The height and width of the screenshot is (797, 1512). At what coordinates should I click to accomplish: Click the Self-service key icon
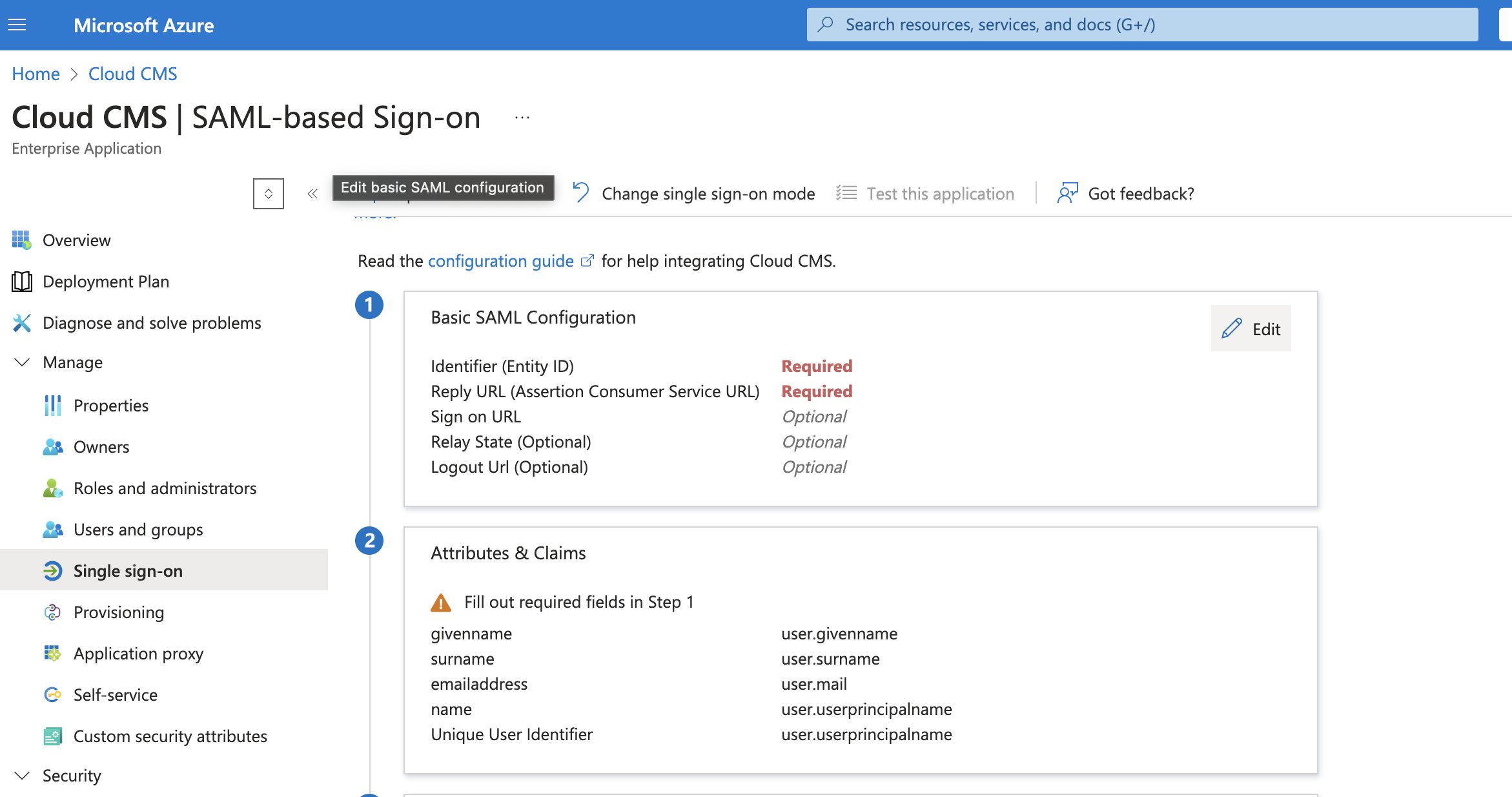pos(52,695)
